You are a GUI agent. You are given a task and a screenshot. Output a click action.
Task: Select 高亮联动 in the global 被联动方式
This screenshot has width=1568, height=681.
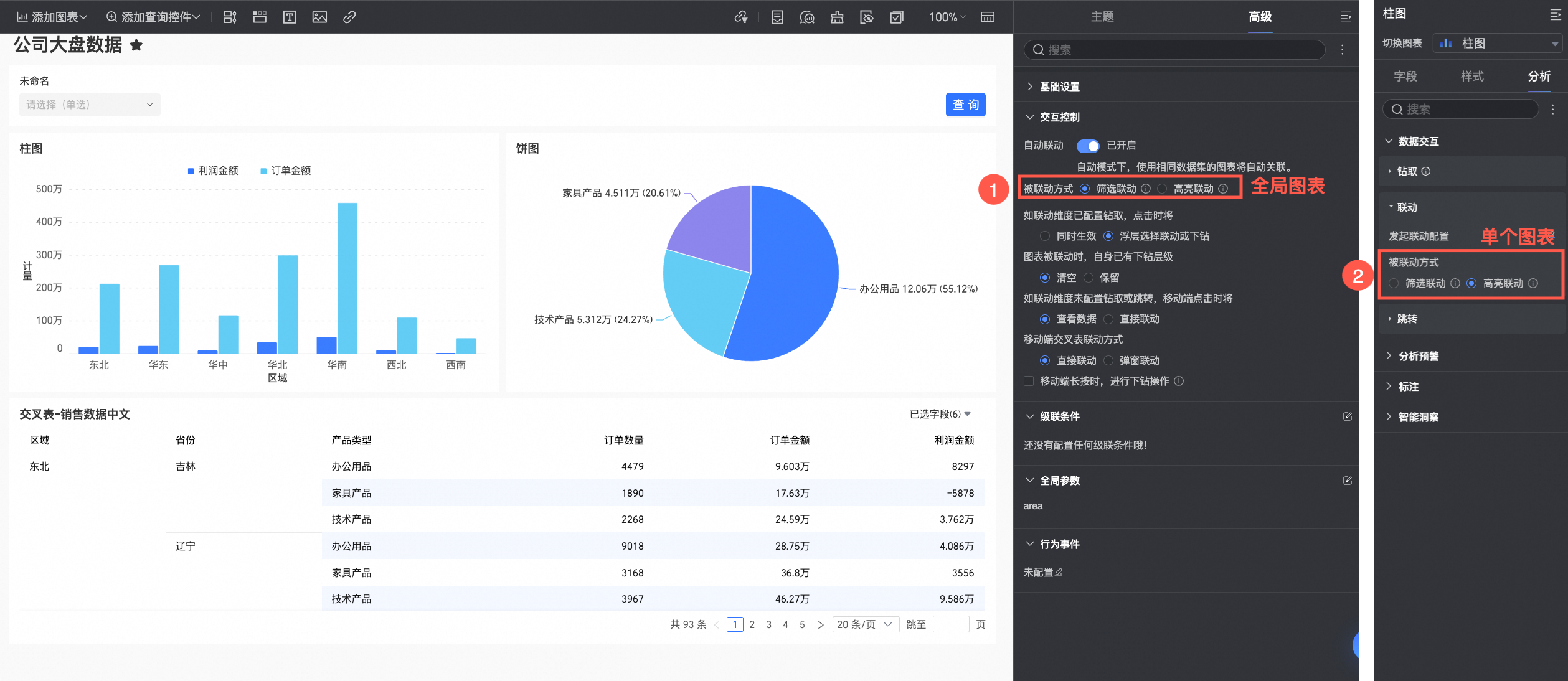(1162, 189)
